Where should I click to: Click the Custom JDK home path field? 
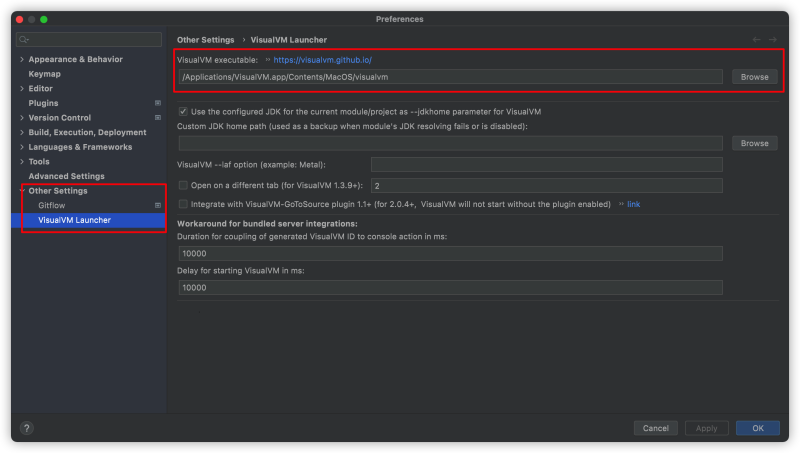coord(450,144)
